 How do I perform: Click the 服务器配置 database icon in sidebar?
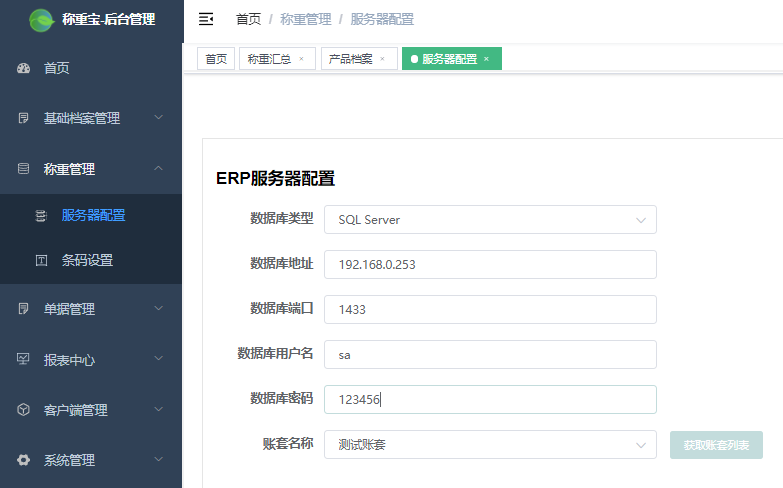(x=41, y=215)
